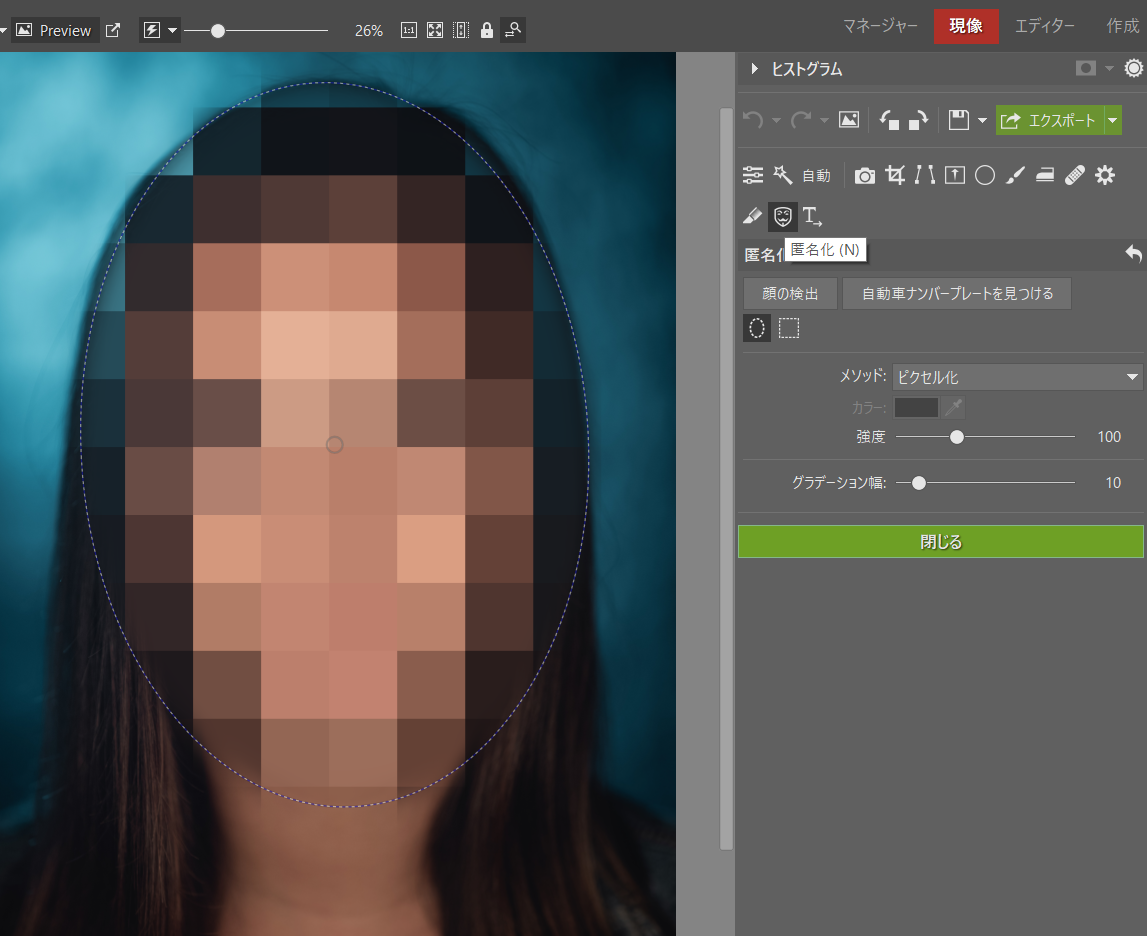Click the gear settings tool icon

point(1105,175)
